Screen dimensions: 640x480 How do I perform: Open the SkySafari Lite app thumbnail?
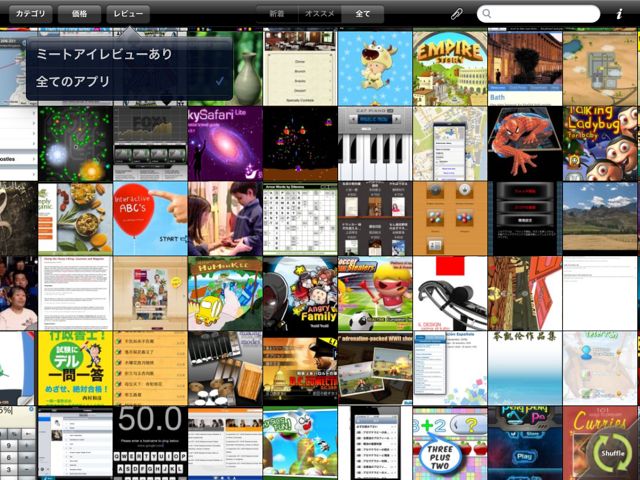point(225,144)
